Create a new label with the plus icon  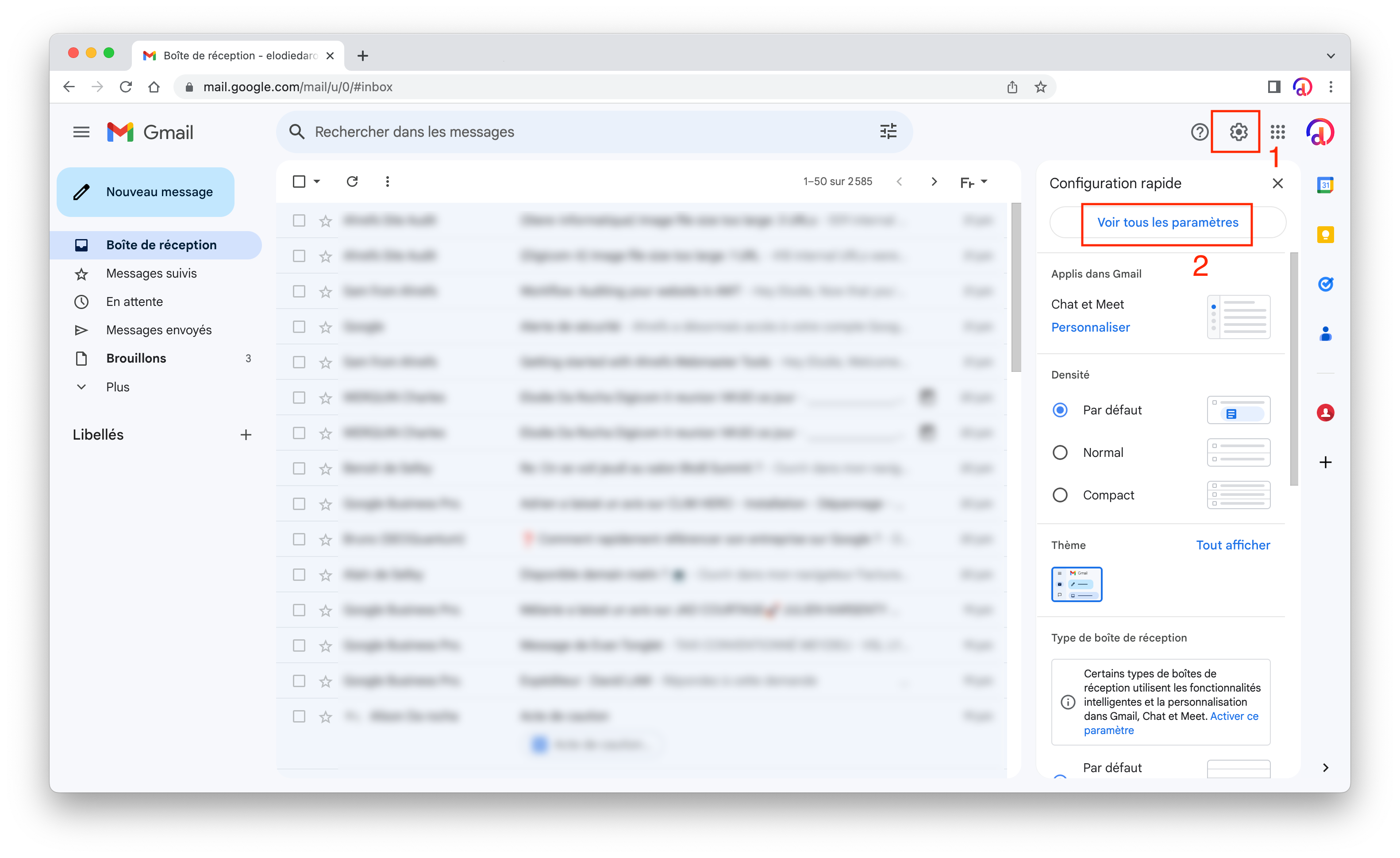point(246,434)
